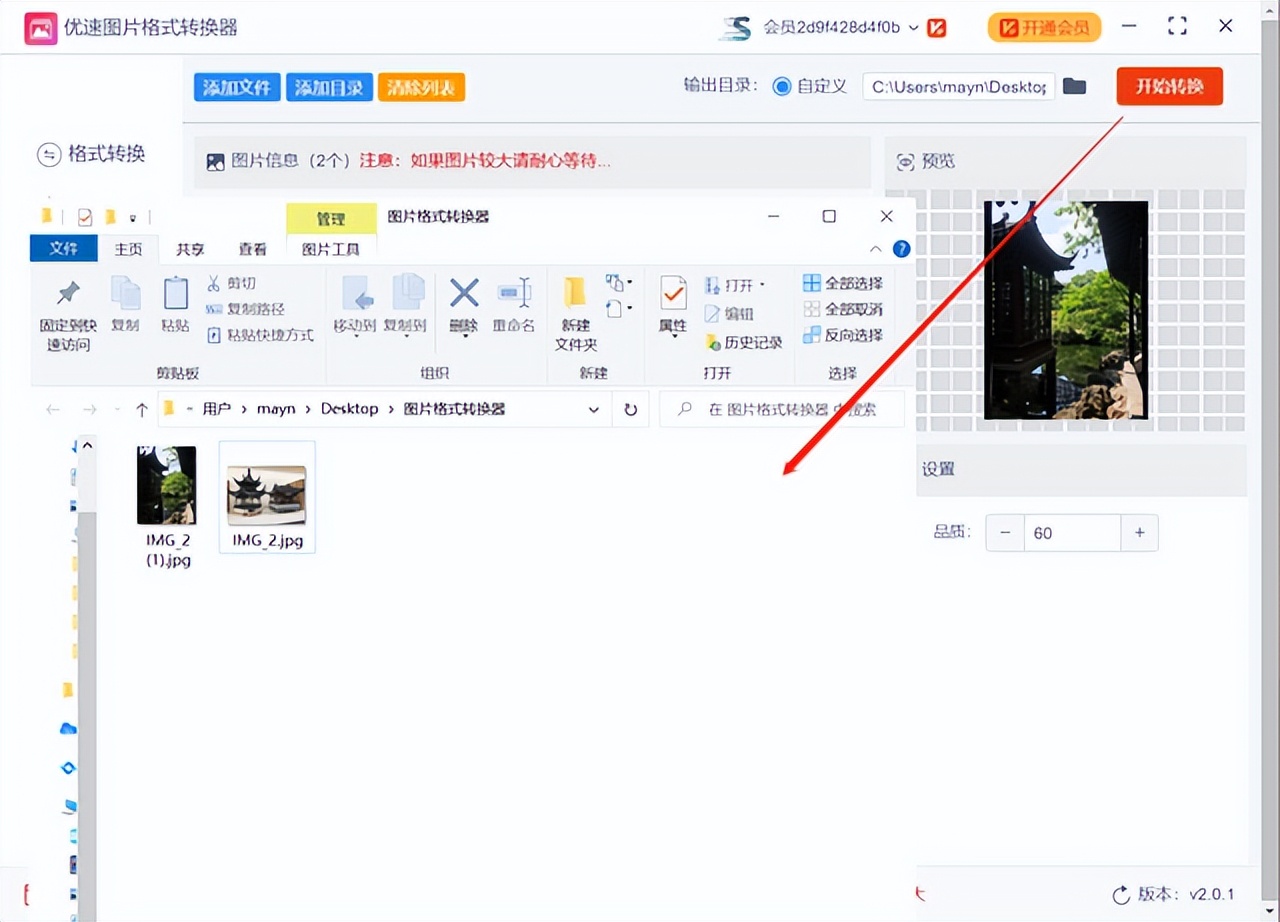Image resolution: width=1280 pixels, height=922 pixels.
Task: Click the quality value field showing 60
Action: point(1071,533)
